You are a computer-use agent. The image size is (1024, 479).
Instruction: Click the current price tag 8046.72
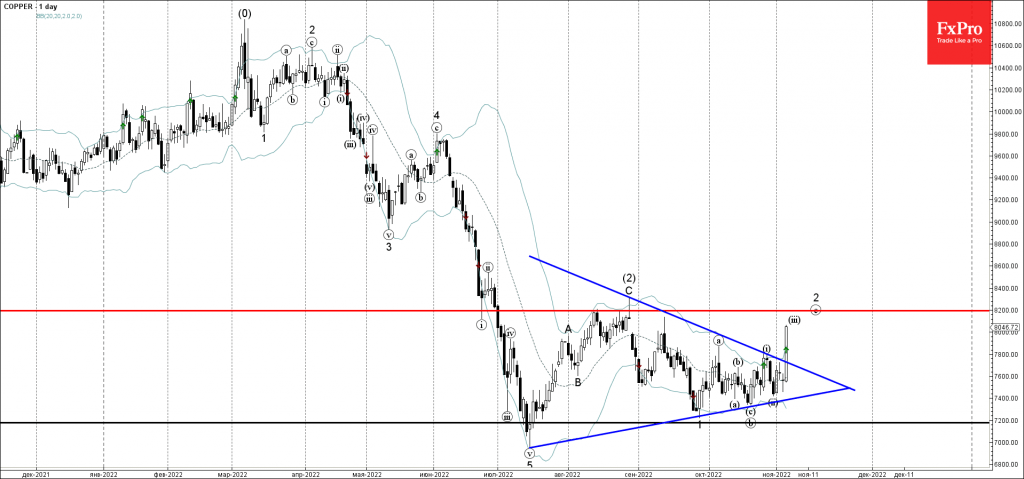[1004, 327]
